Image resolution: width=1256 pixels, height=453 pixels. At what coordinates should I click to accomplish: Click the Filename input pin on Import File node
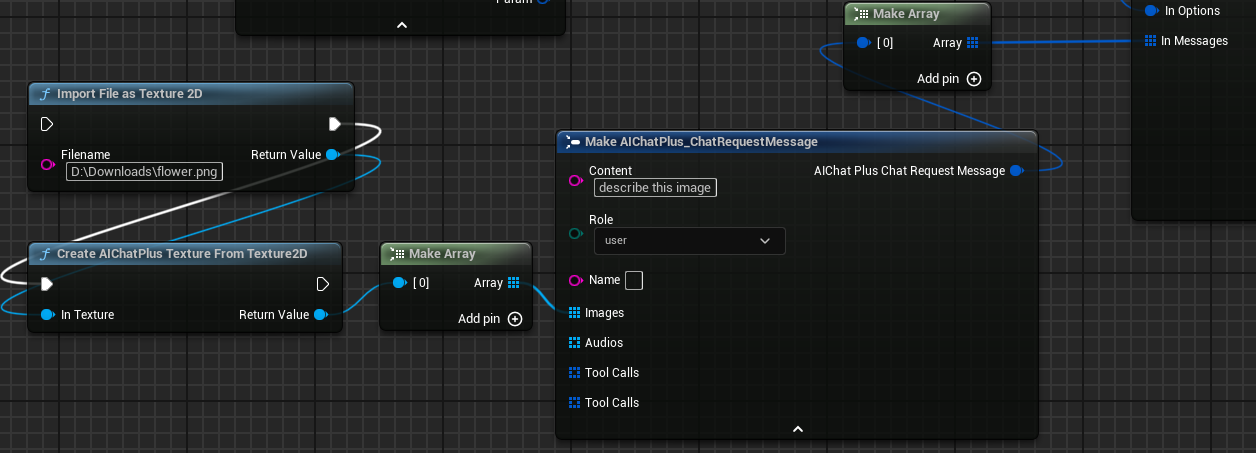click(x=47, y=164)
